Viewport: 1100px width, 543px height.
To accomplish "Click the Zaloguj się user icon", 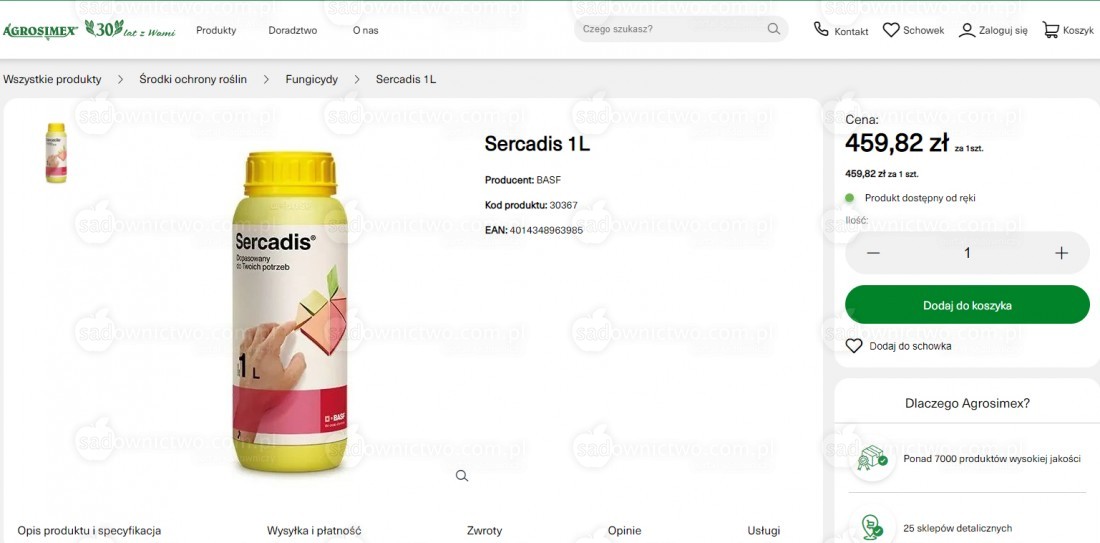I will click(967, 30).
